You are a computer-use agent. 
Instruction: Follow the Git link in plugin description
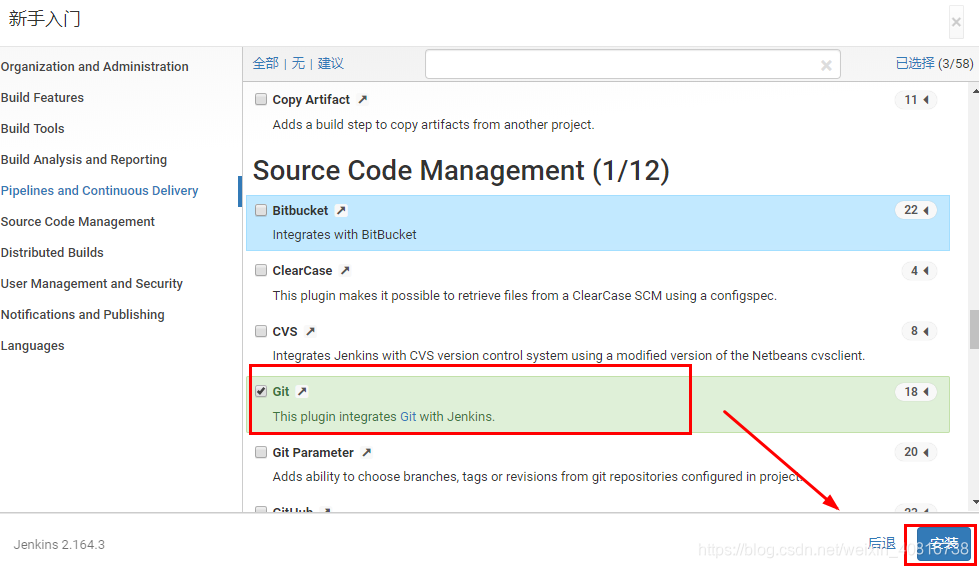408,416
